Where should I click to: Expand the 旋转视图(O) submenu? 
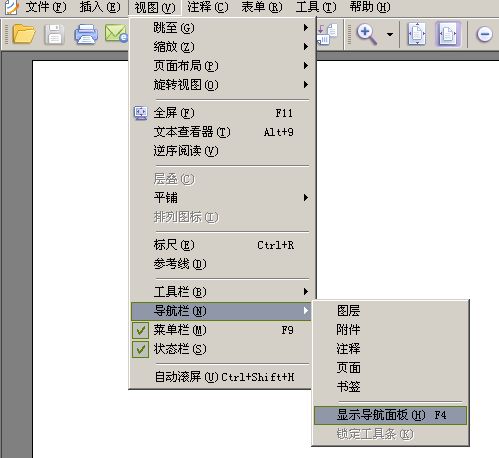point(221,85)
